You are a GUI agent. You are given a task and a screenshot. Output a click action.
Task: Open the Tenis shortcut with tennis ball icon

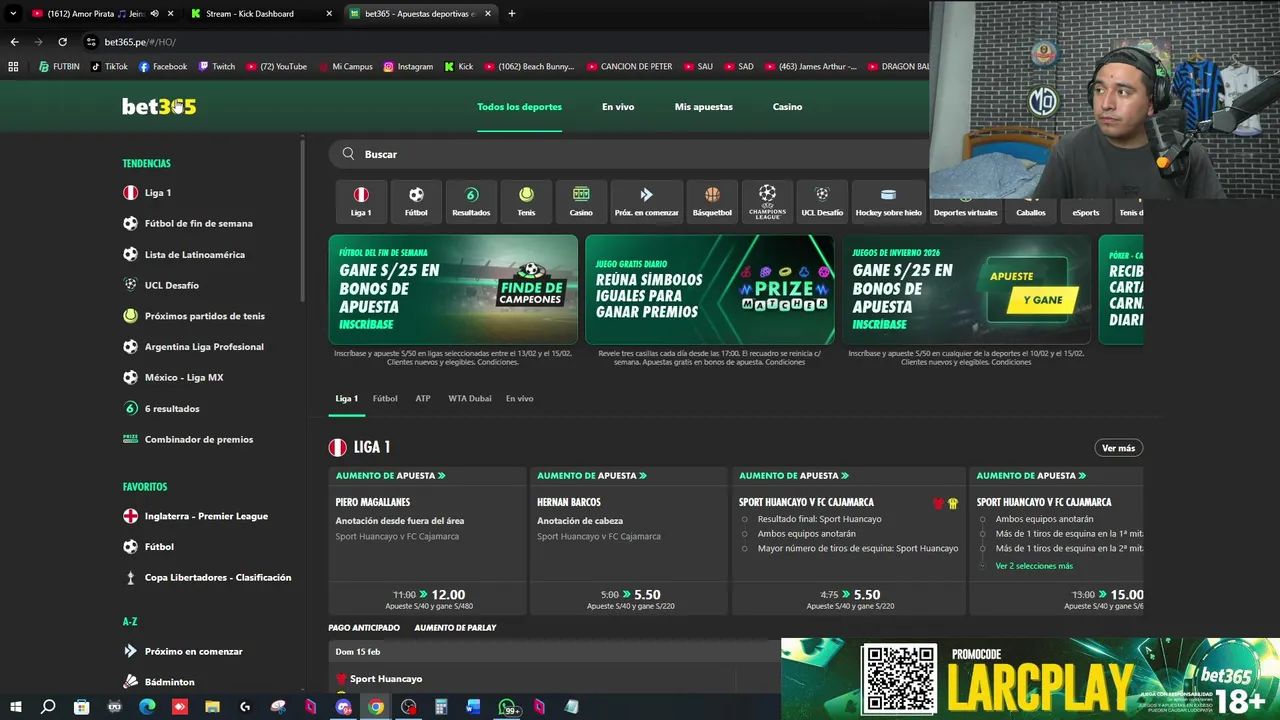(x=526, y=201)
